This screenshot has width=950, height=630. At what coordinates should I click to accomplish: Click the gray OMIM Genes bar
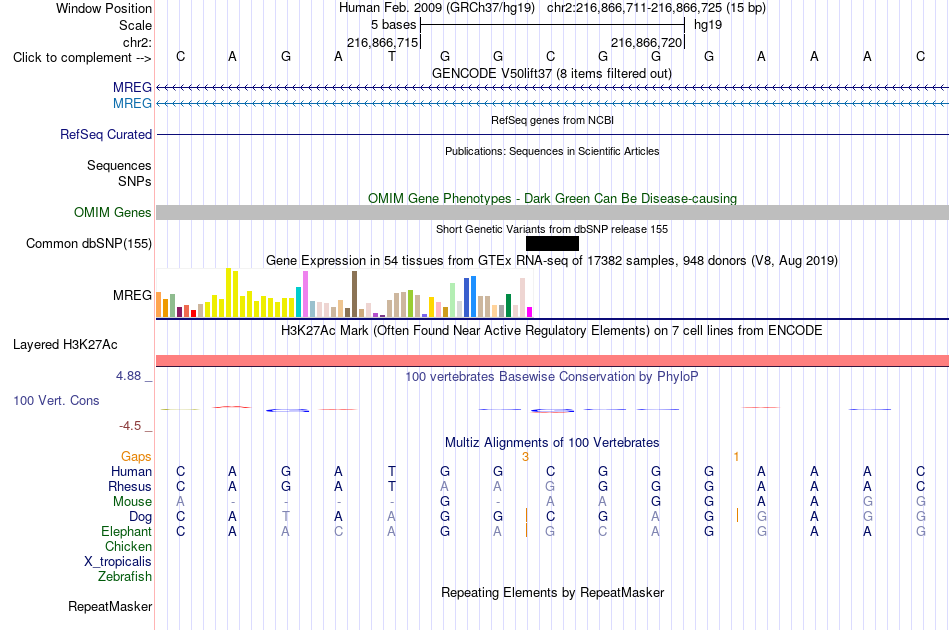point(552,213)
